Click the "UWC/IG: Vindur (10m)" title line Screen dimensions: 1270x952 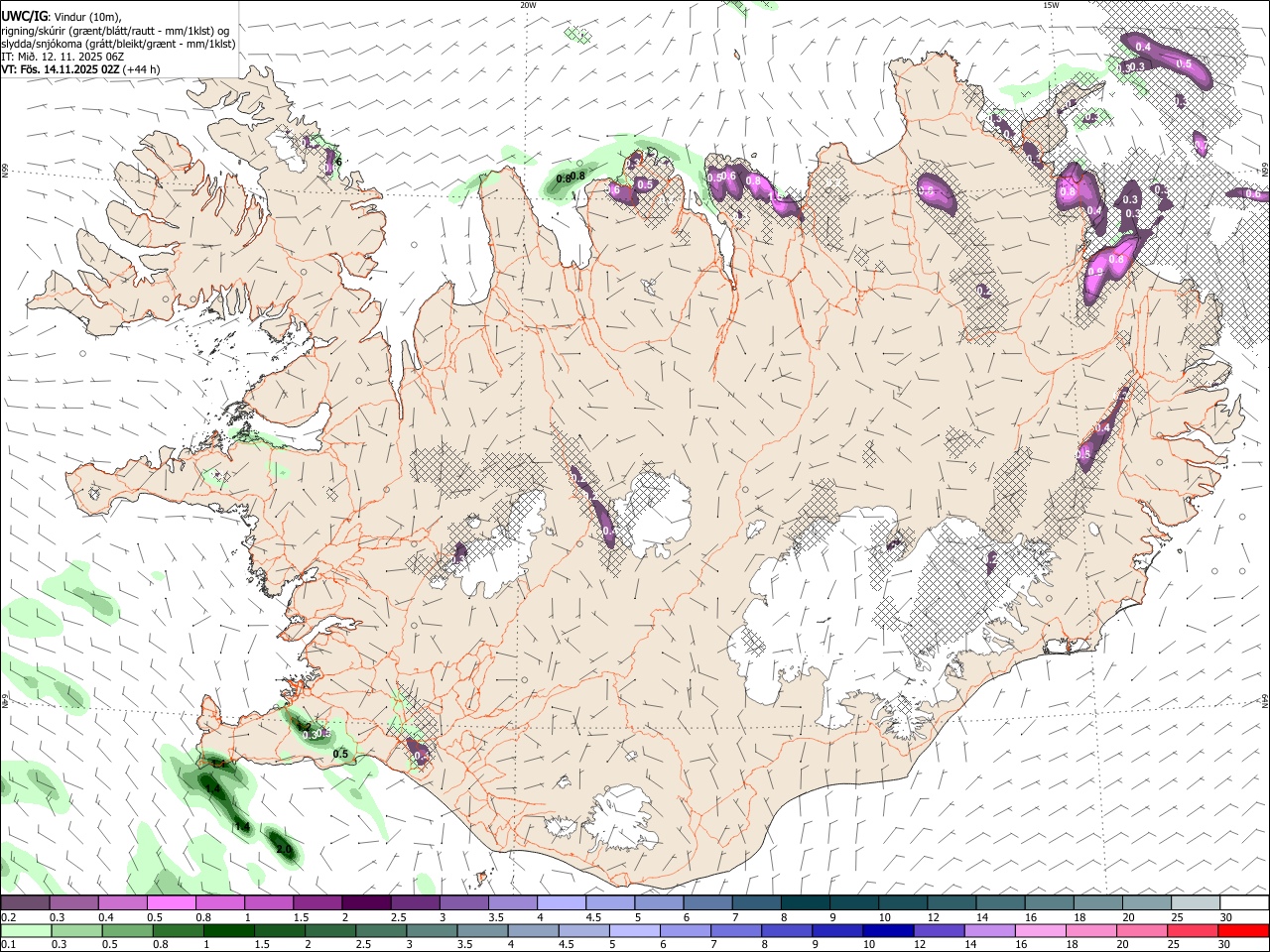point(62,16)
